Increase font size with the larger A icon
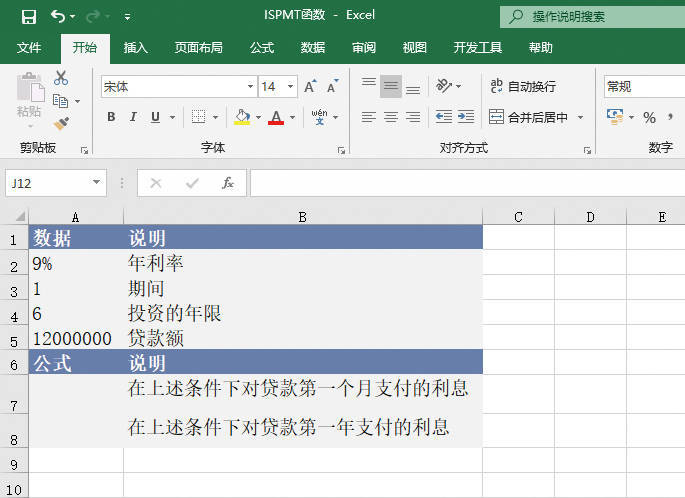The width and height of the screenshot is (685, 498). [310, 87]
